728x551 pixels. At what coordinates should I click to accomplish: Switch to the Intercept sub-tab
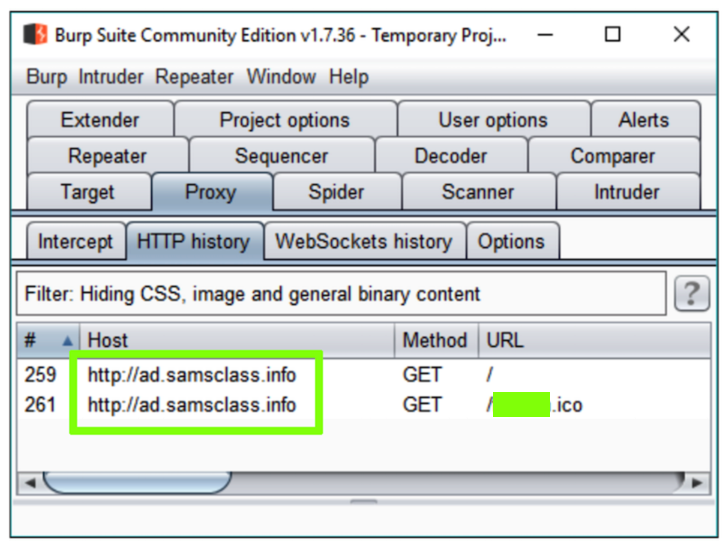[75, 242]
